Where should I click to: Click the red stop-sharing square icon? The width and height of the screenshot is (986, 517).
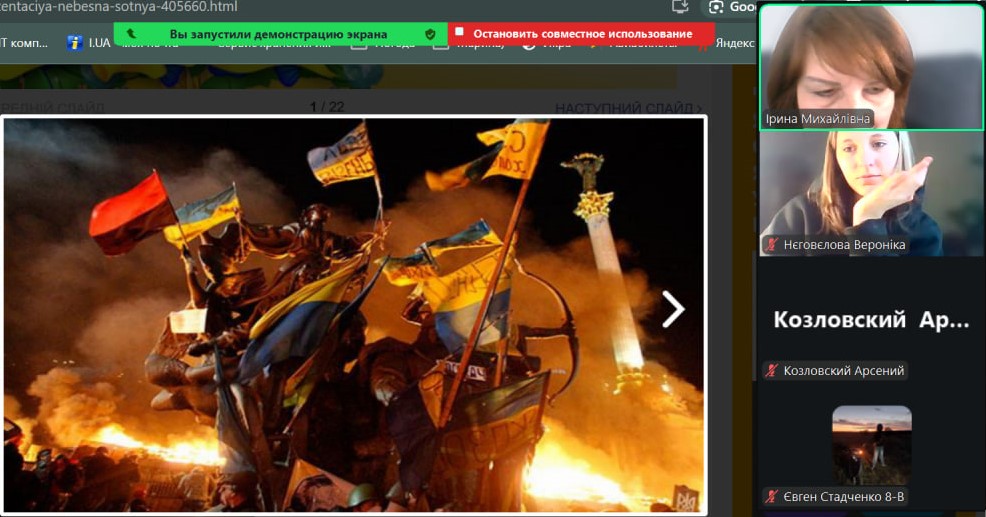pos(460,33)
